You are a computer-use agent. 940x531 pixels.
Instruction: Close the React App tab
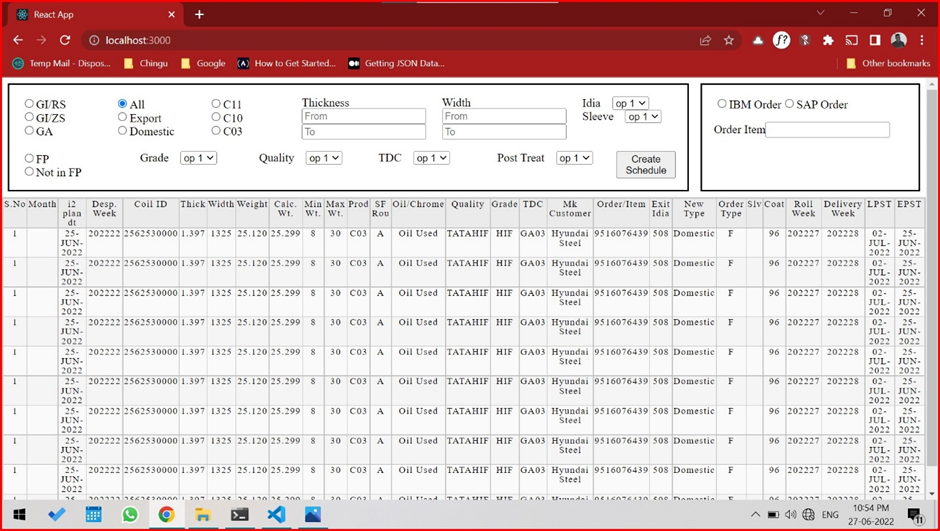point(171,14)
